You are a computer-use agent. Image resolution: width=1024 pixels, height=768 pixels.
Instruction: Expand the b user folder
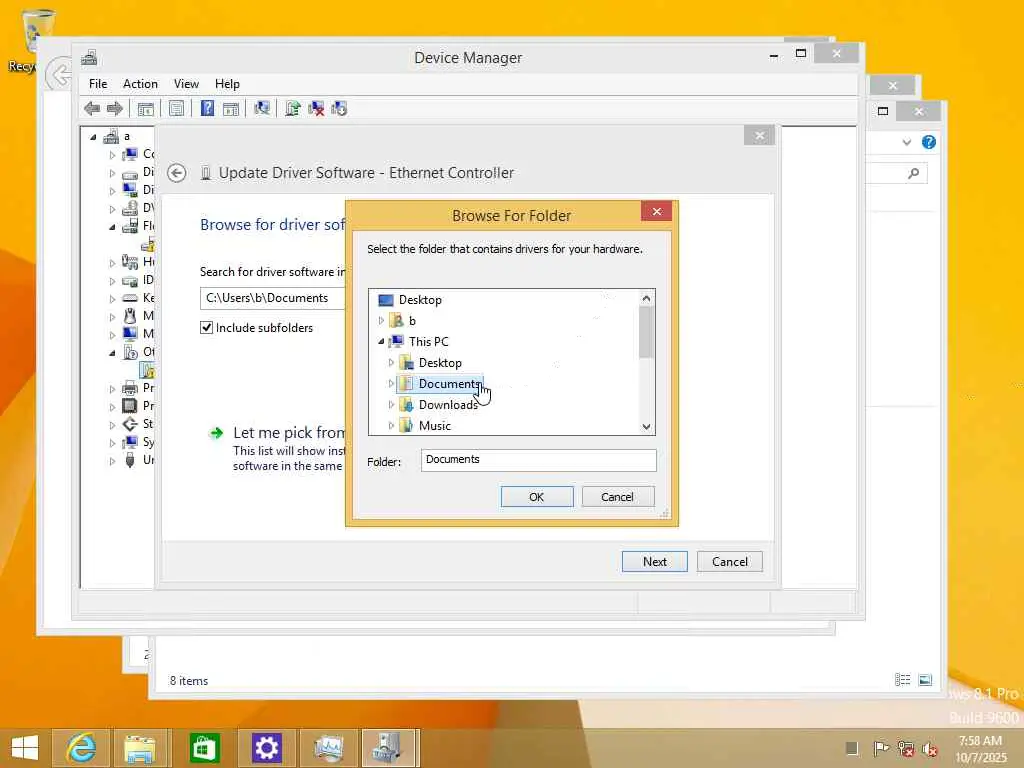click(381, 321)
